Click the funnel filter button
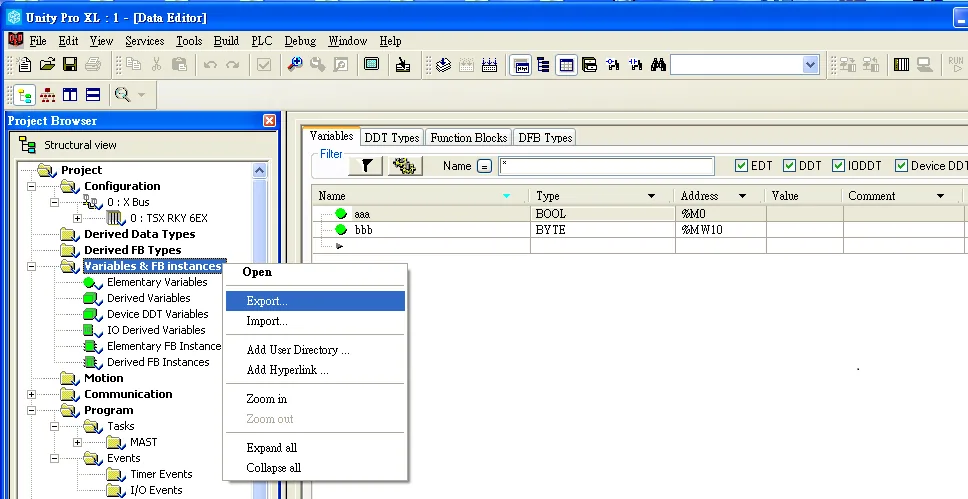968x499 pixels. coord(366,166)
